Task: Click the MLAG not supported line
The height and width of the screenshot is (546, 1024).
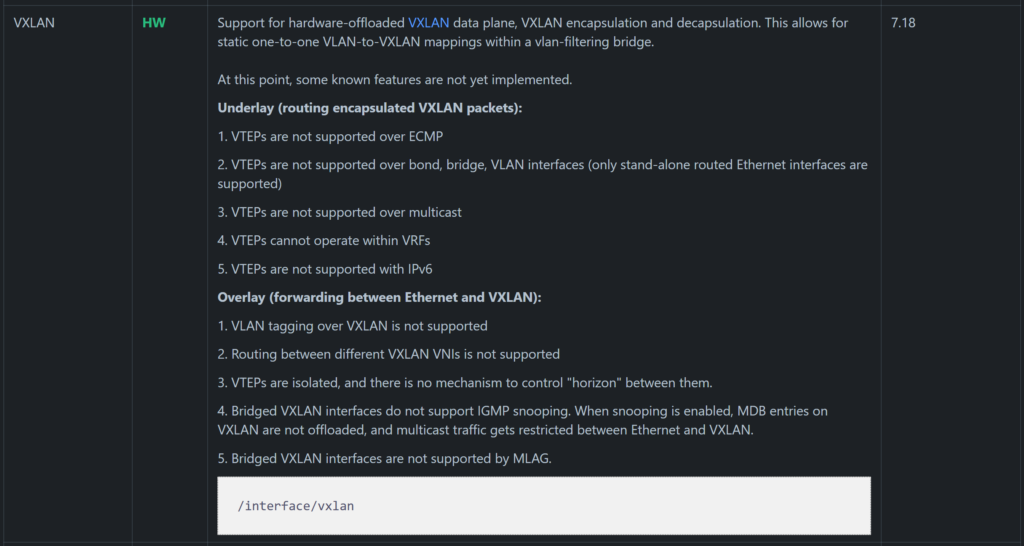Action: 385,458
